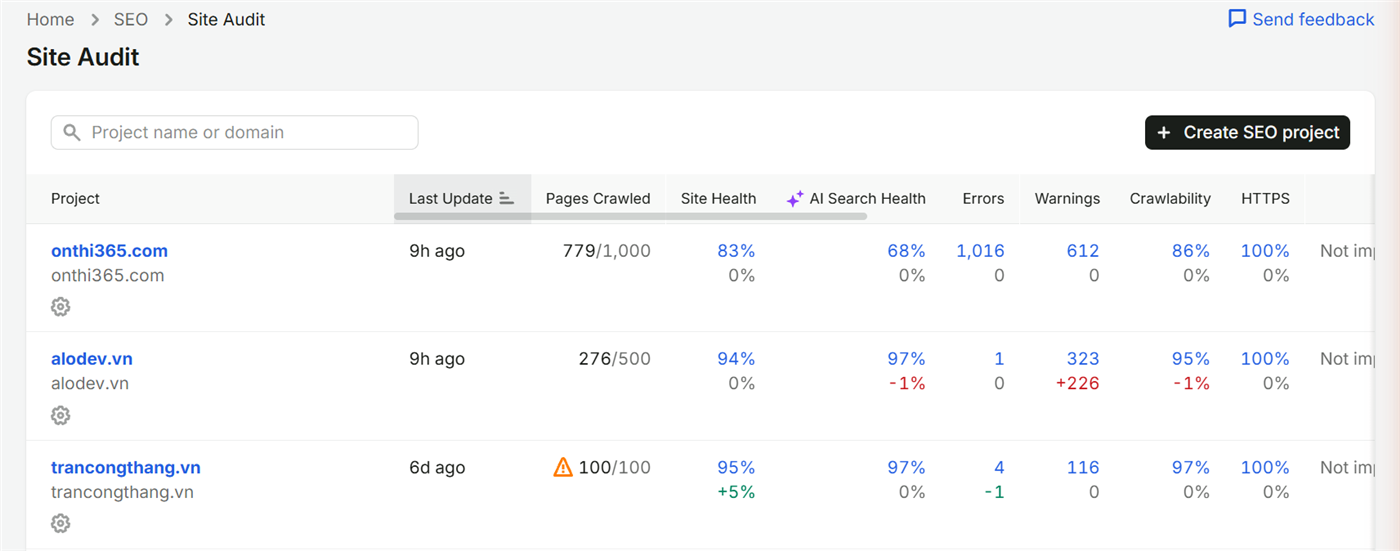
Task: Go to SEO breadcrumb
Action: click(x=131, y=19)
